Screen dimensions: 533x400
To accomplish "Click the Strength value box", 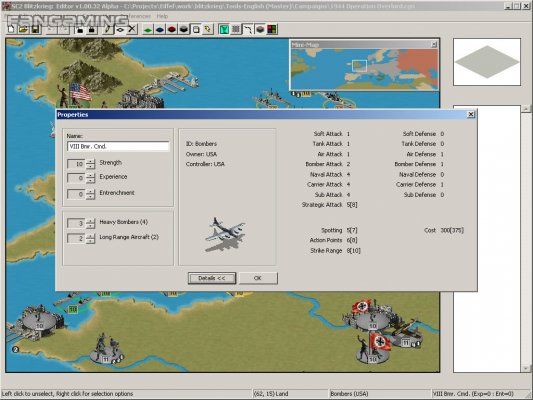I will click(76, 164).
